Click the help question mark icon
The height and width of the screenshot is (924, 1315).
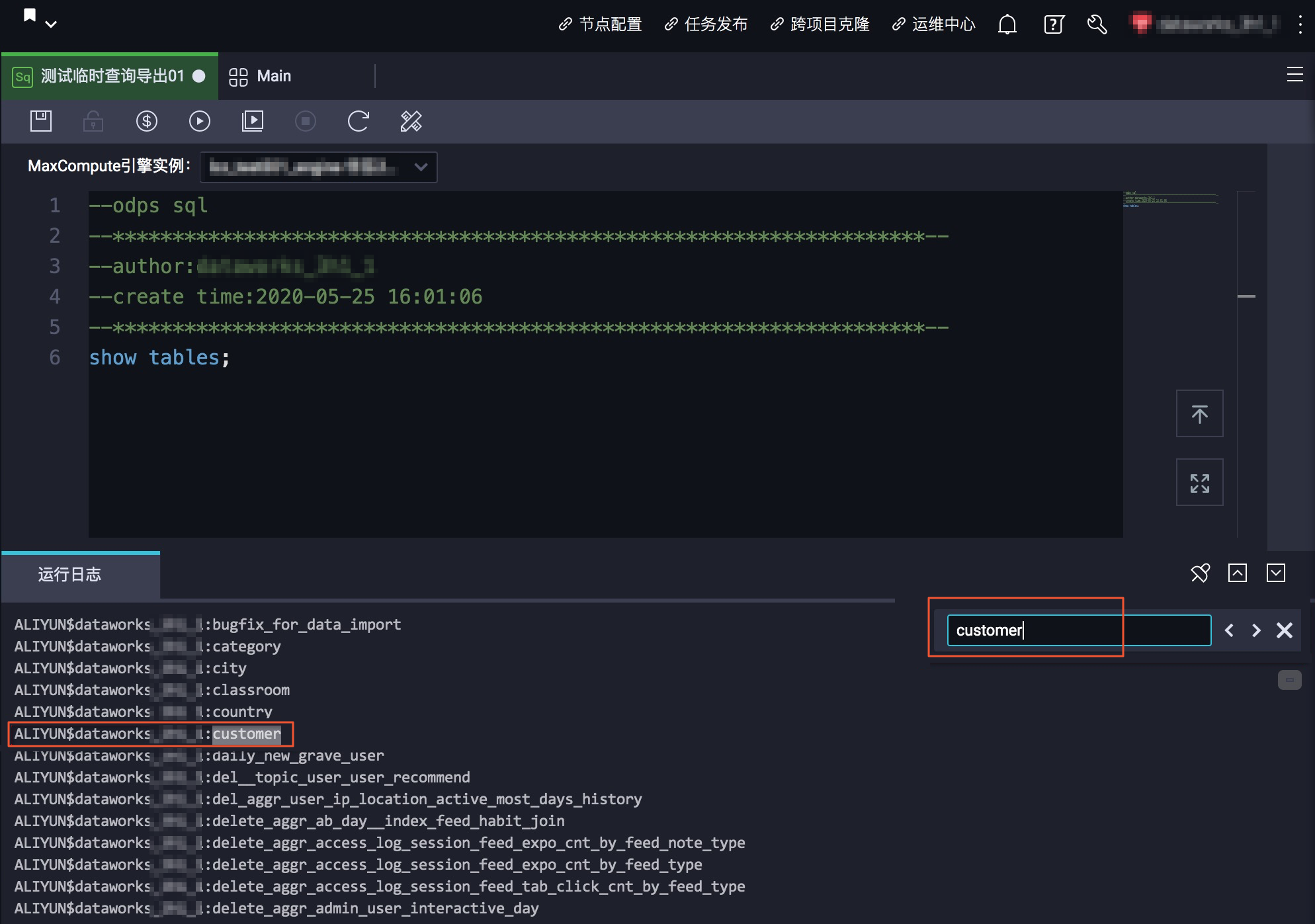point(1053,24)
